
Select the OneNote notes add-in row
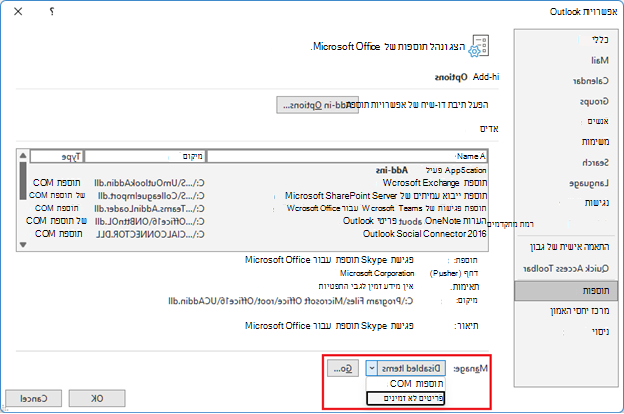[x=258, y=221]
